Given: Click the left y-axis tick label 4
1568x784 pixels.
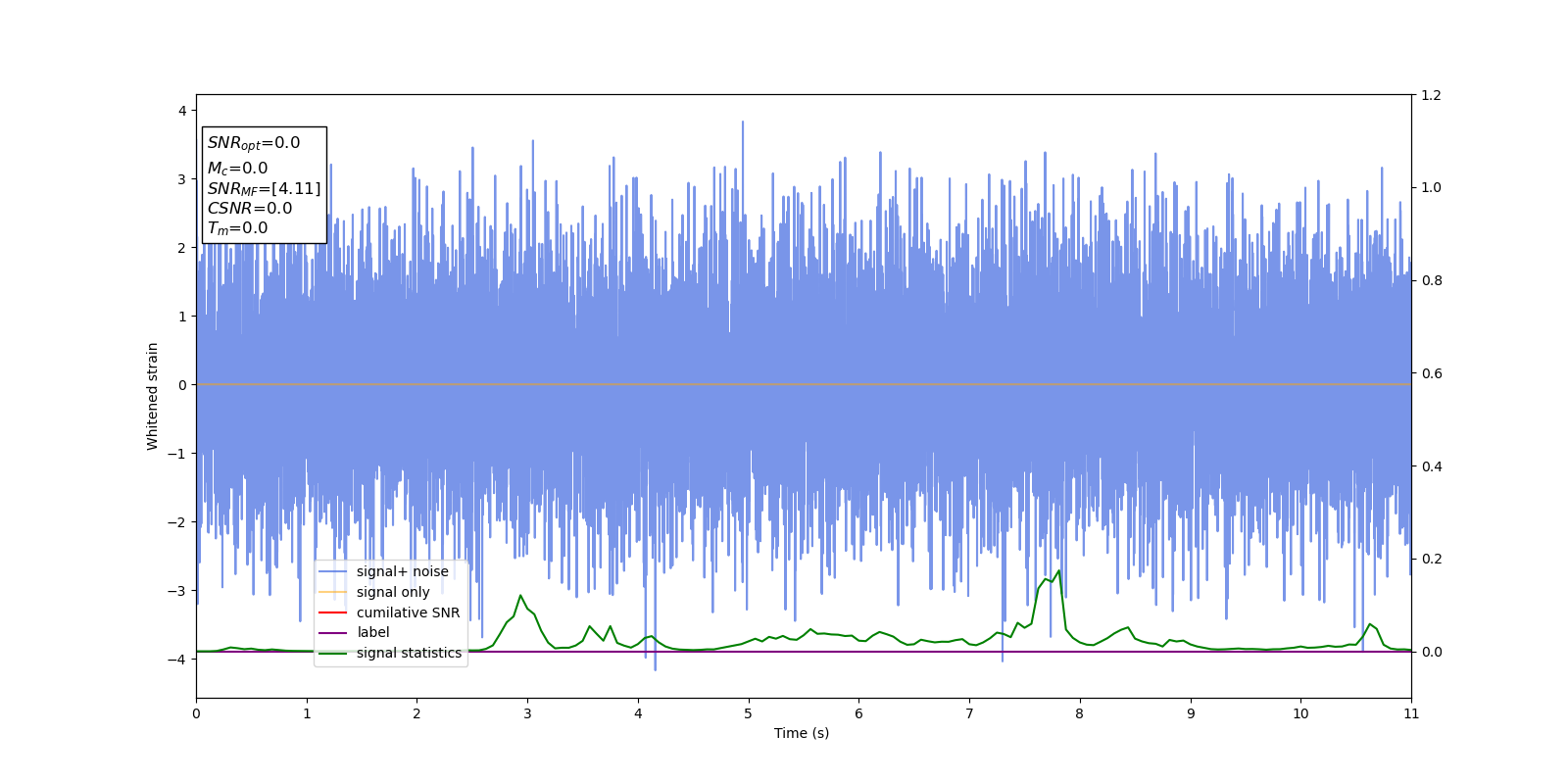Looking at the screenshot, I should [x=182, y=111].
